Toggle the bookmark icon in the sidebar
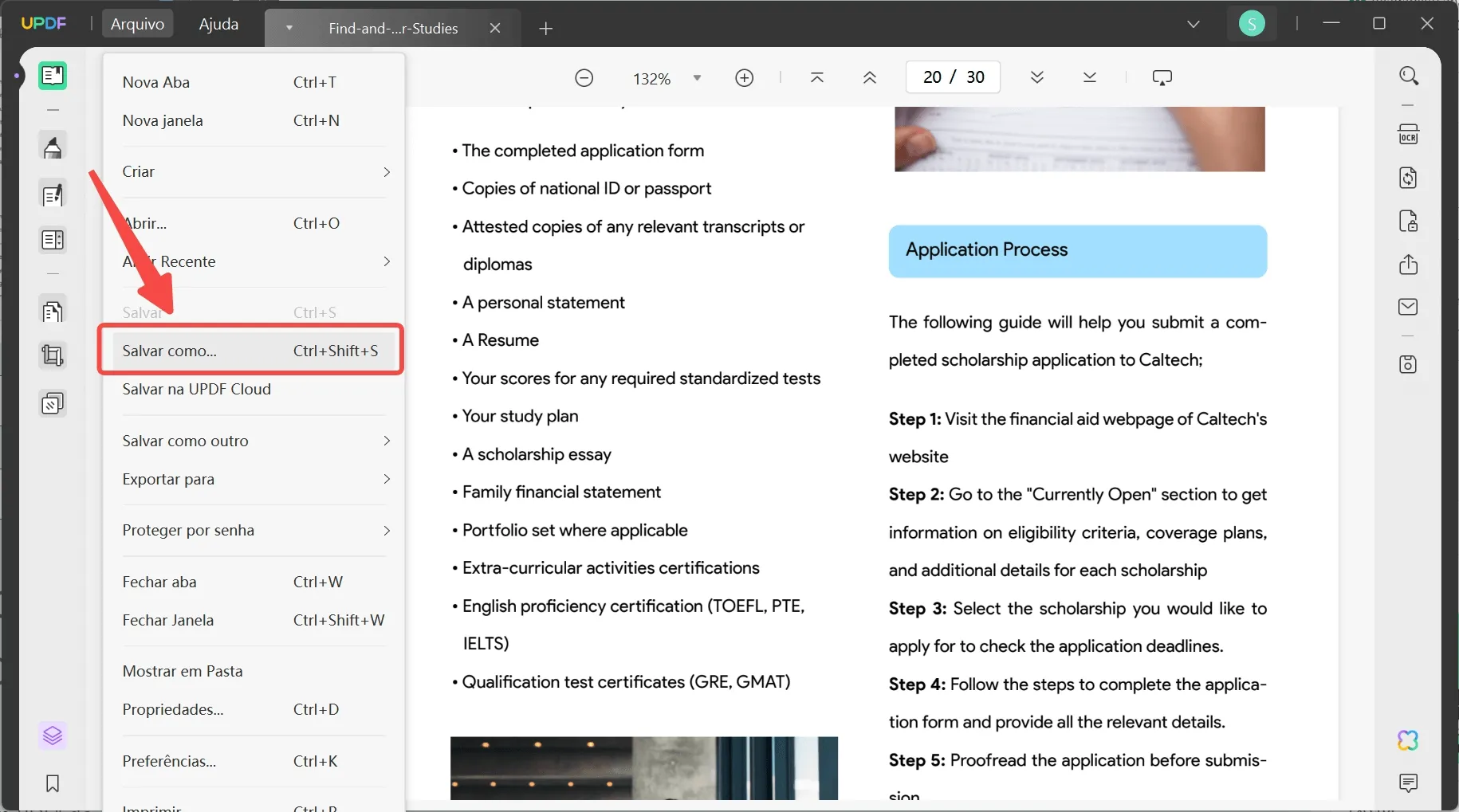1459x812 pixels. (53, 784)
